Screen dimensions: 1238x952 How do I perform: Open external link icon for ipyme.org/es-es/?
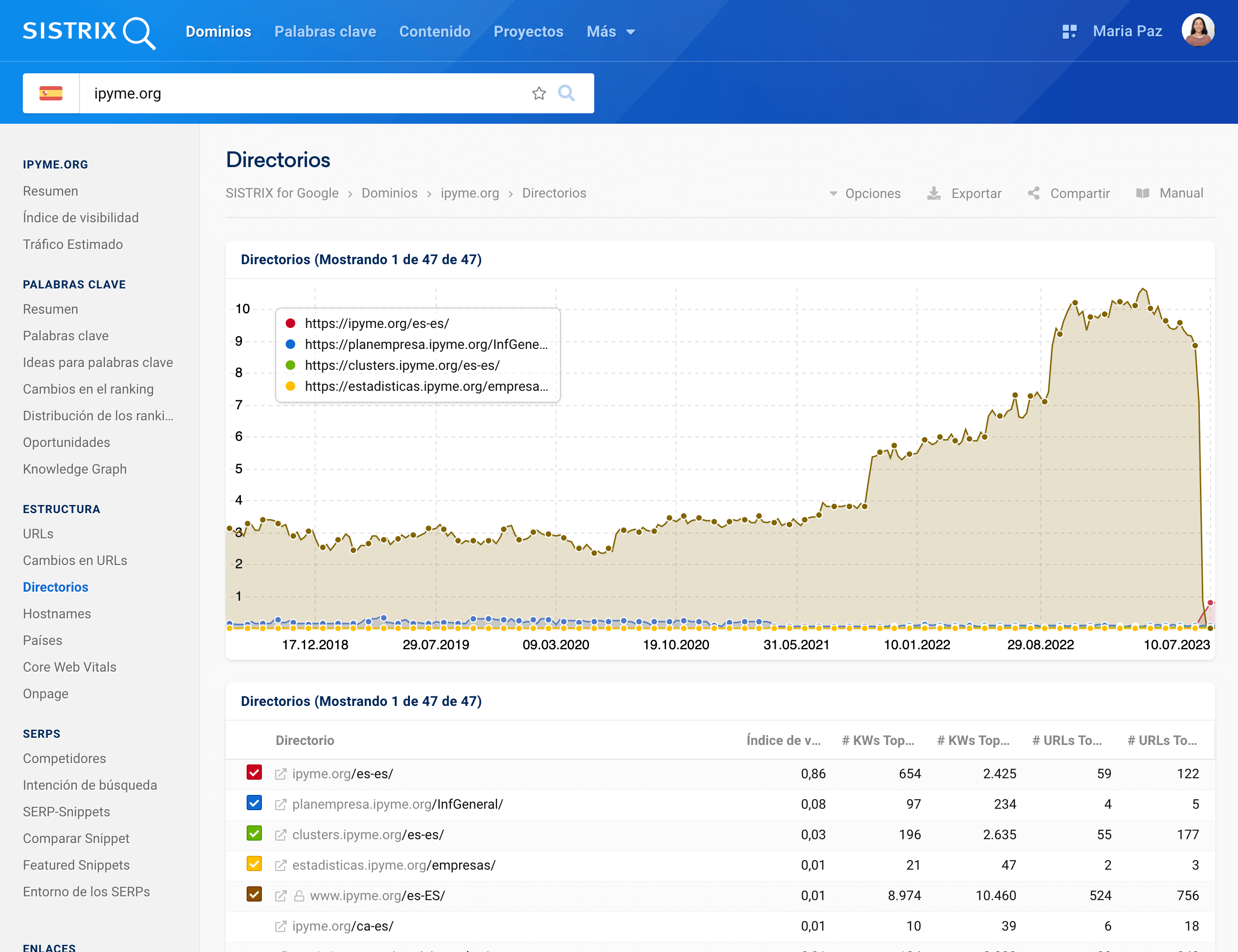(280, 774)
